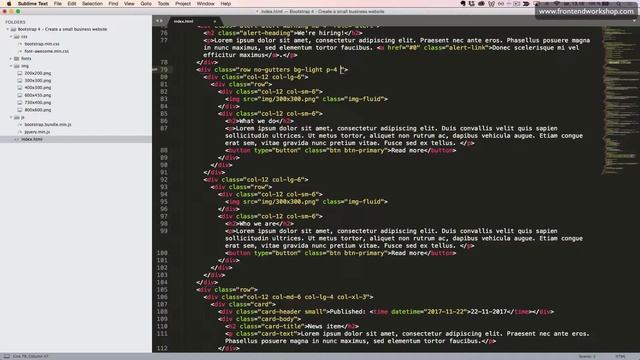
Task: Click the file icon beside bootstrap.min.css
Action: [x=20, y=44]
